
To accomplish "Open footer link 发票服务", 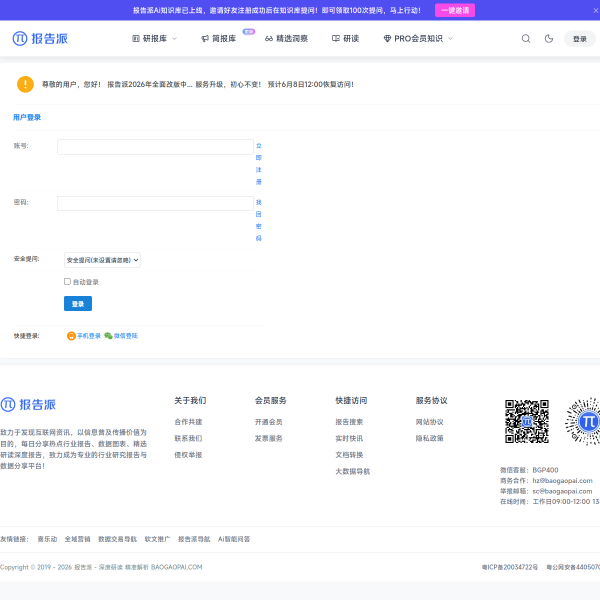I will [x=269, y=439].
